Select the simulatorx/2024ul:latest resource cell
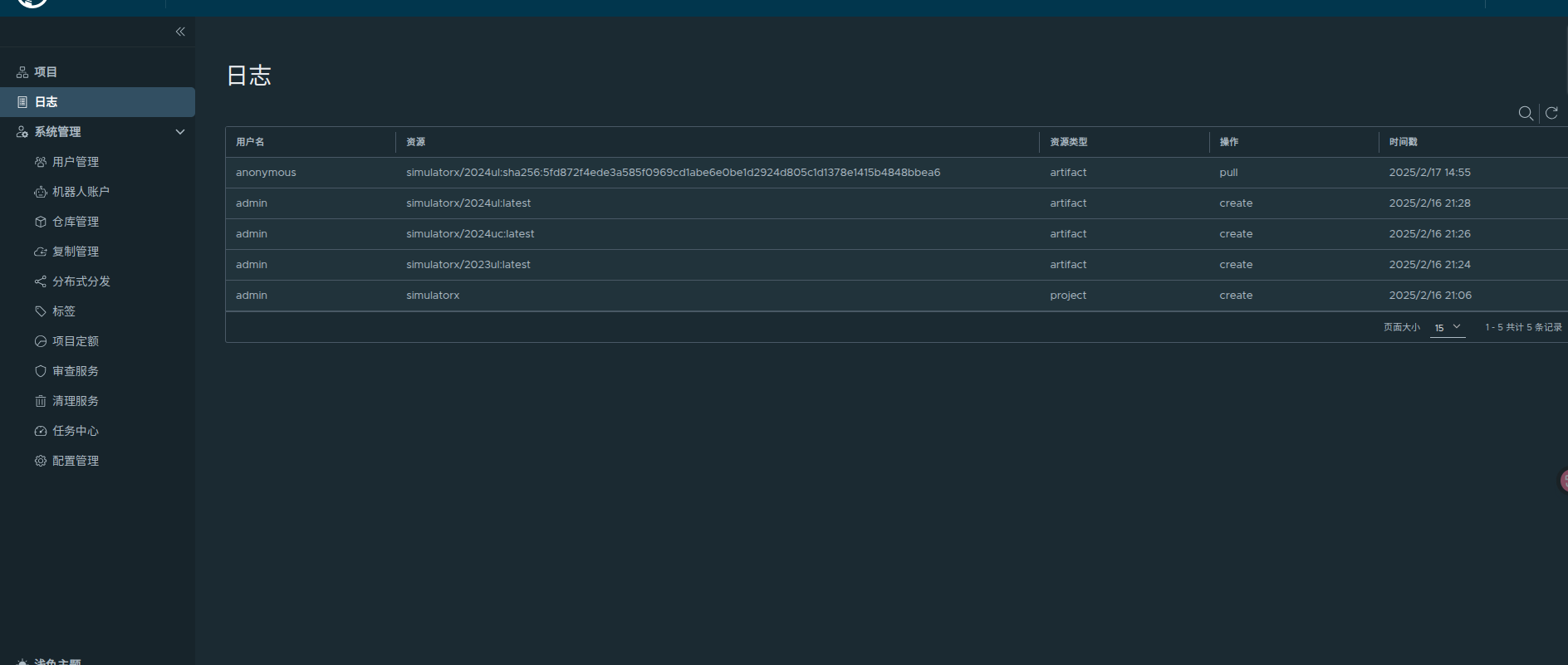 coord(468,203)
